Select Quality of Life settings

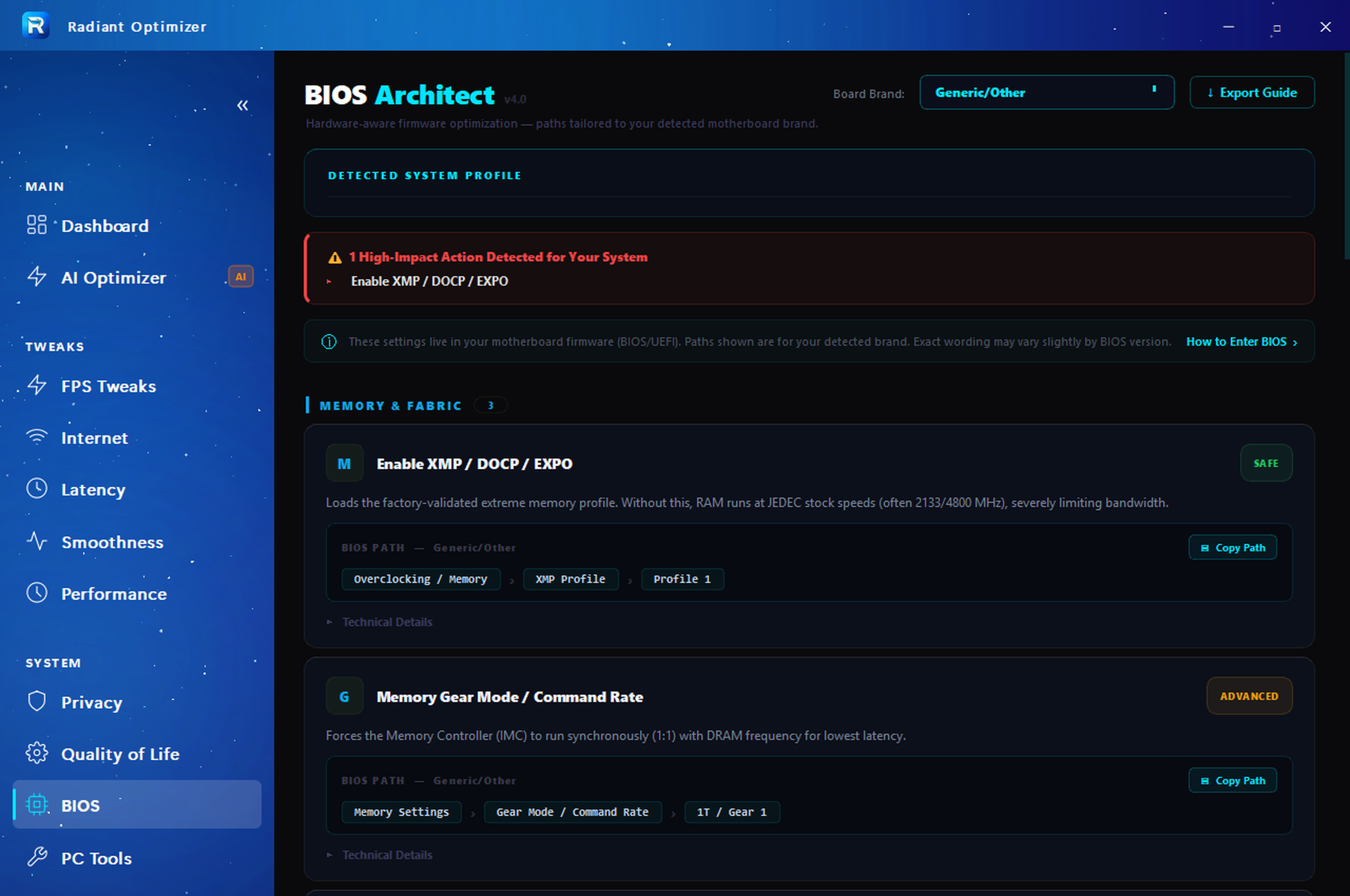point(120,754)
